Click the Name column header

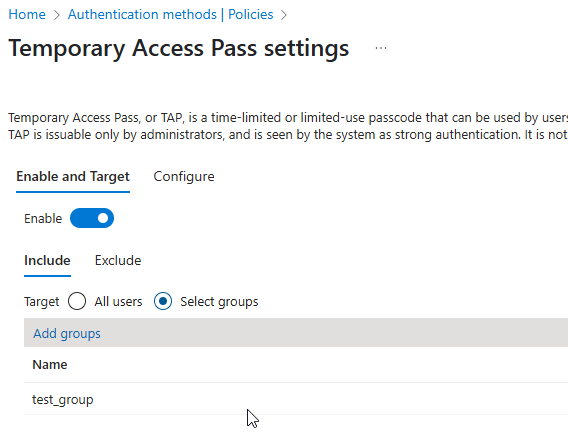click(x=50, y=364)
